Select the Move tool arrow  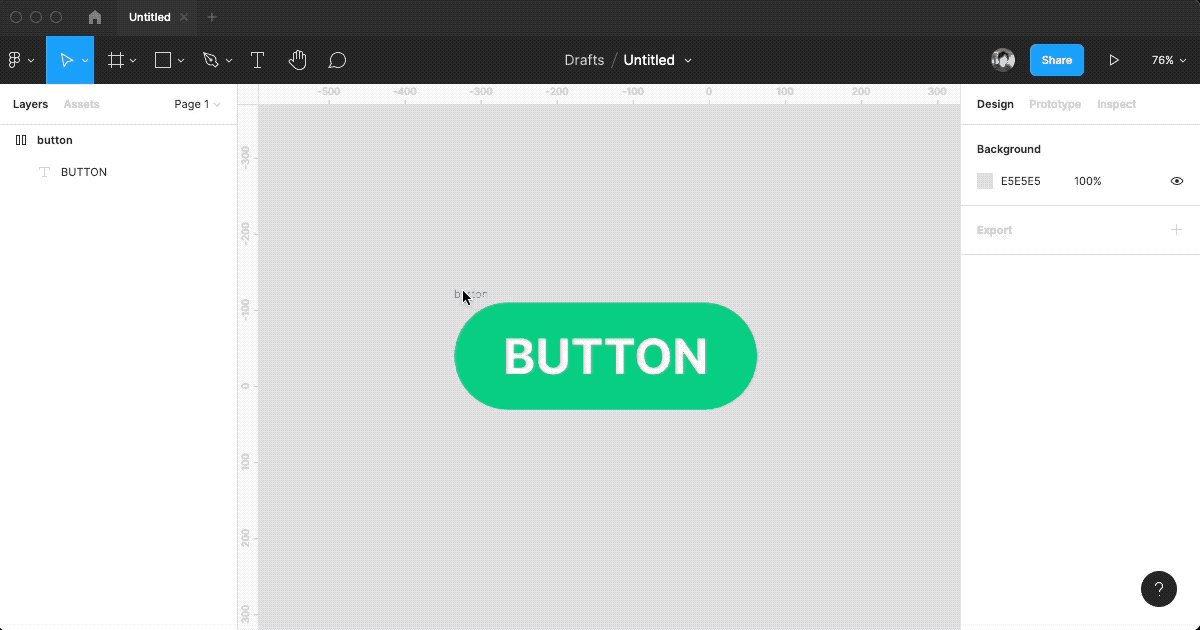66,60
